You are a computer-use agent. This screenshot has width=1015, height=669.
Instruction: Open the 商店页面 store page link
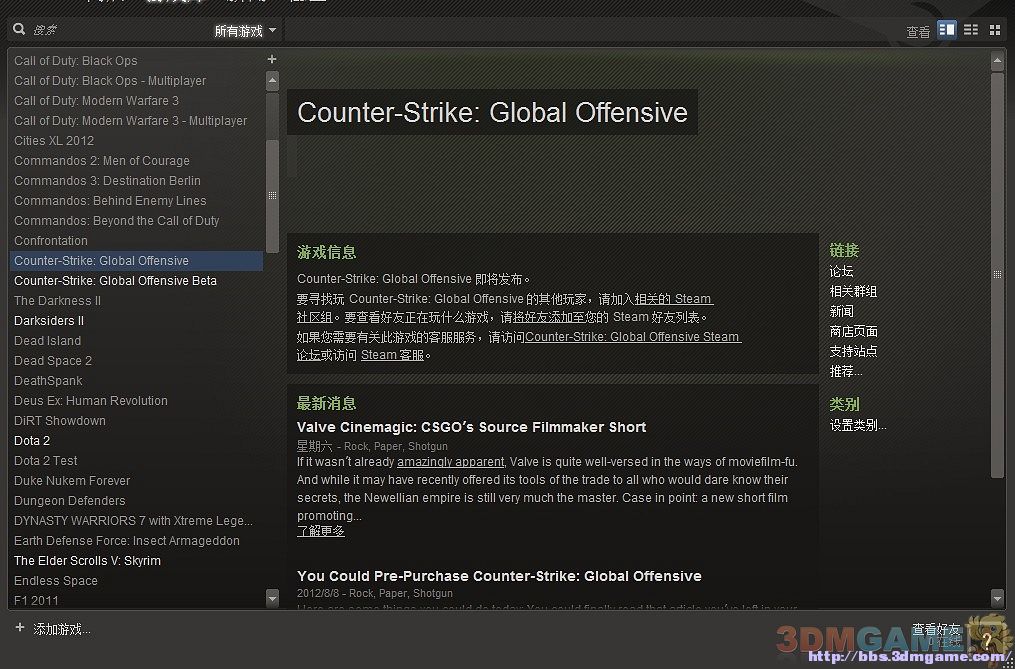click(853, 331)
